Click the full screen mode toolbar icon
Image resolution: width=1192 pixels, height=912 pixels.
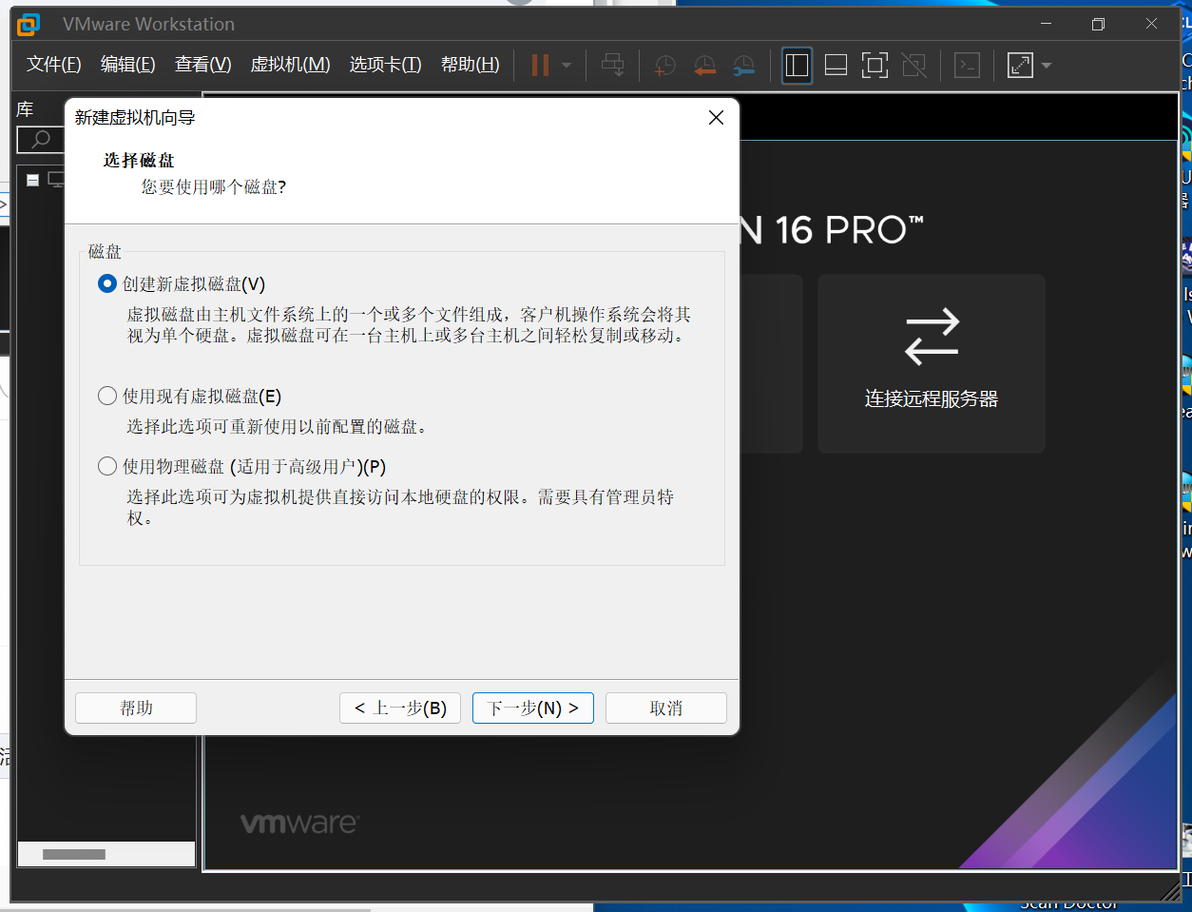875,65
